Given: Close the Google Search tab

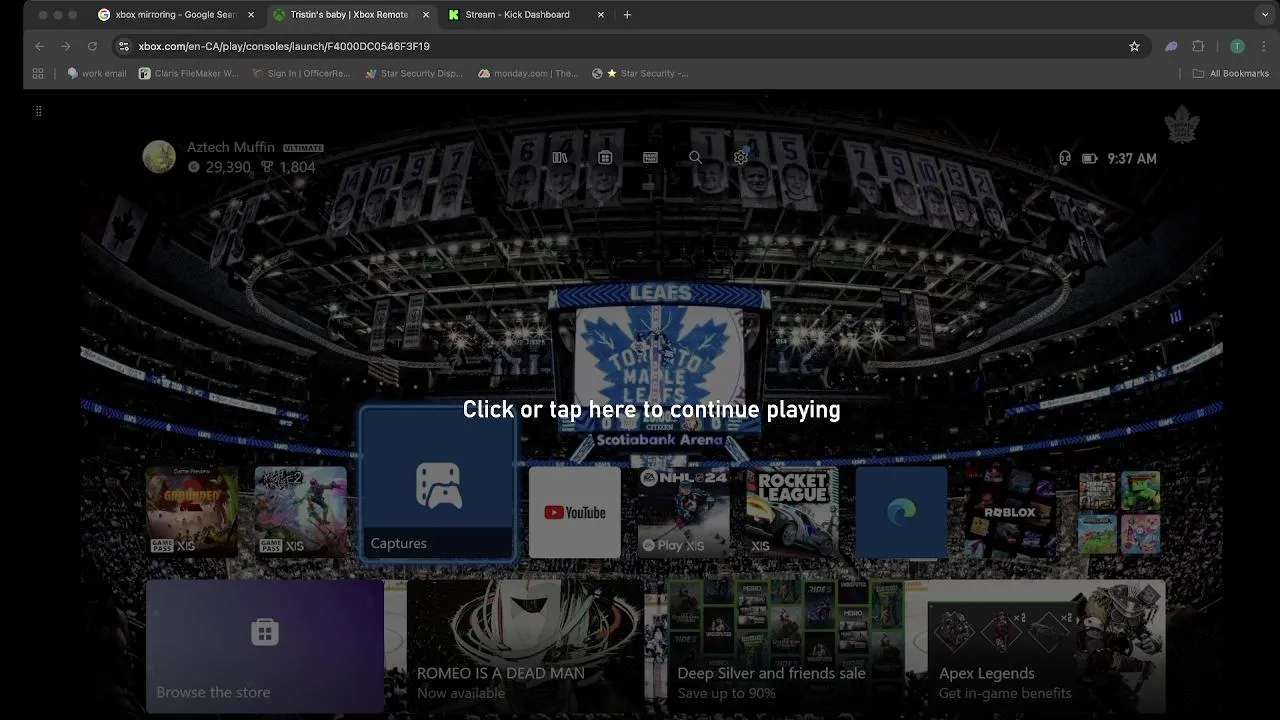Looking at the screenshot, I should [x=251, y=15].
